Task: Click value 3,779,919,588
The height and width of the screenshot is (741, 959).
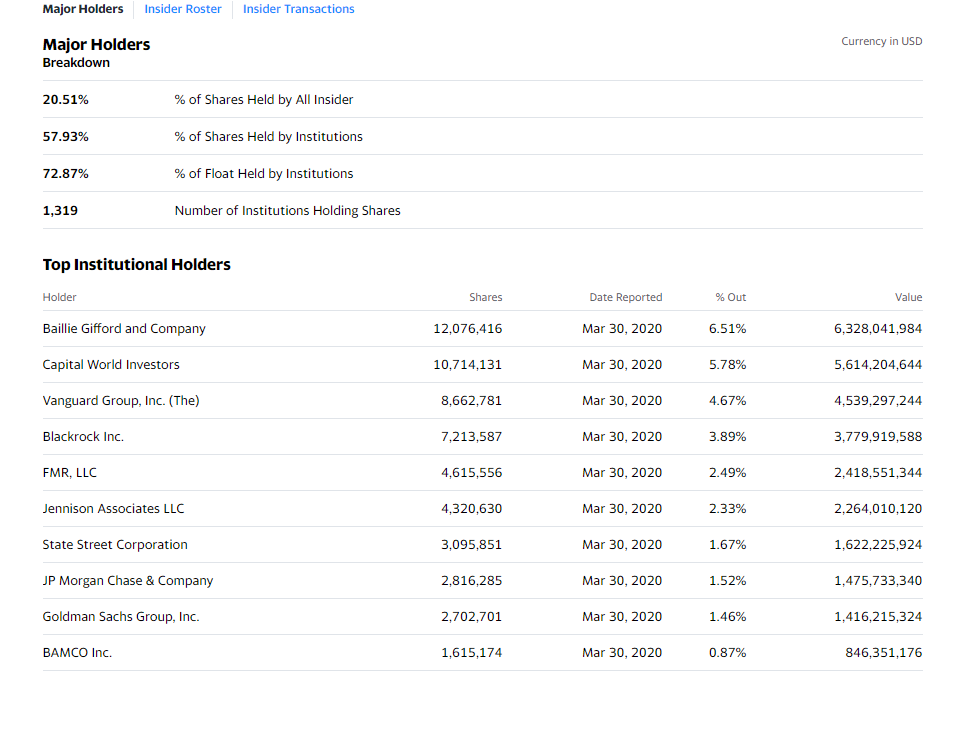Action: (x=878, y=437)
